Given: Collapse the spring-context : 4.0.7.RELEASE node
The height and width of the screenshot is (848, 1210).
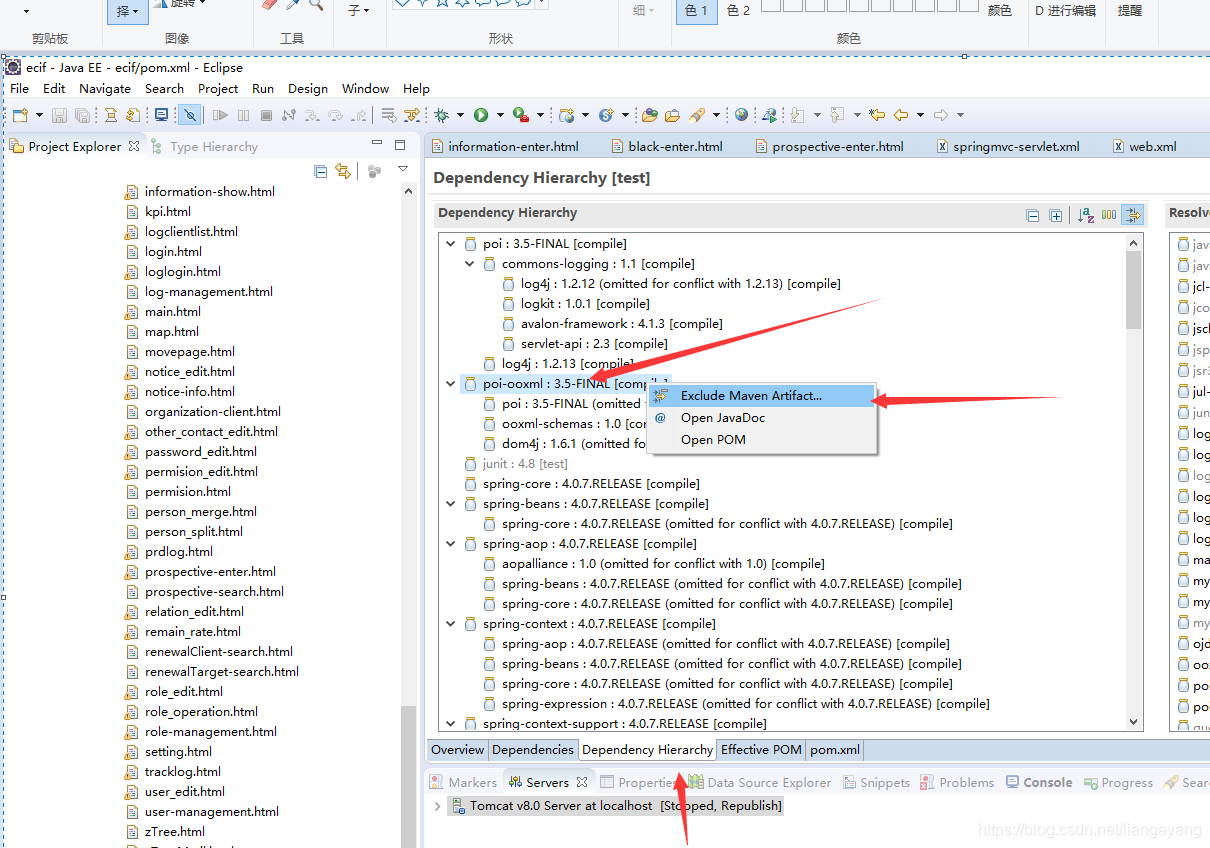Looking at the screenshot, I should tap(450, 623).
